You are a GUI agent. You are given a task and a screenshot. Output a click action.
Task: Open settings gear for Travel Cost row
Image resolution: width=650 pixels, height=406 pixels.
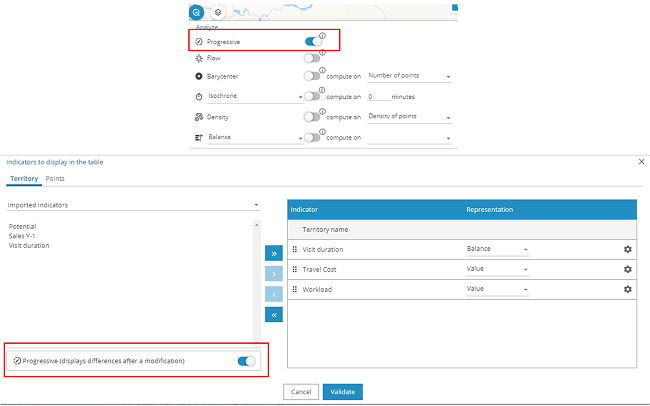627,269
